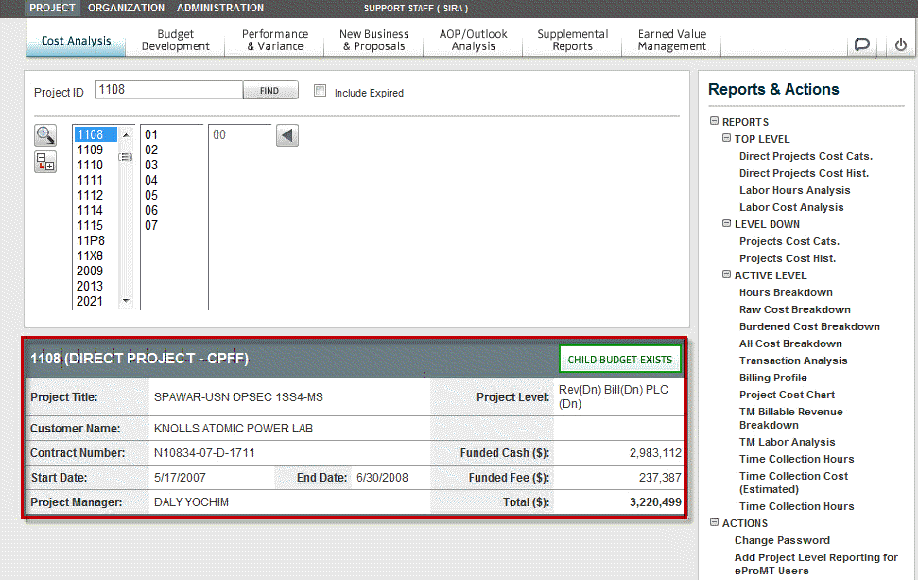Click the project list scroll-up arrow
Image resolution: width=918 pixels, height=580 pixels.
[x=126, y=134]
